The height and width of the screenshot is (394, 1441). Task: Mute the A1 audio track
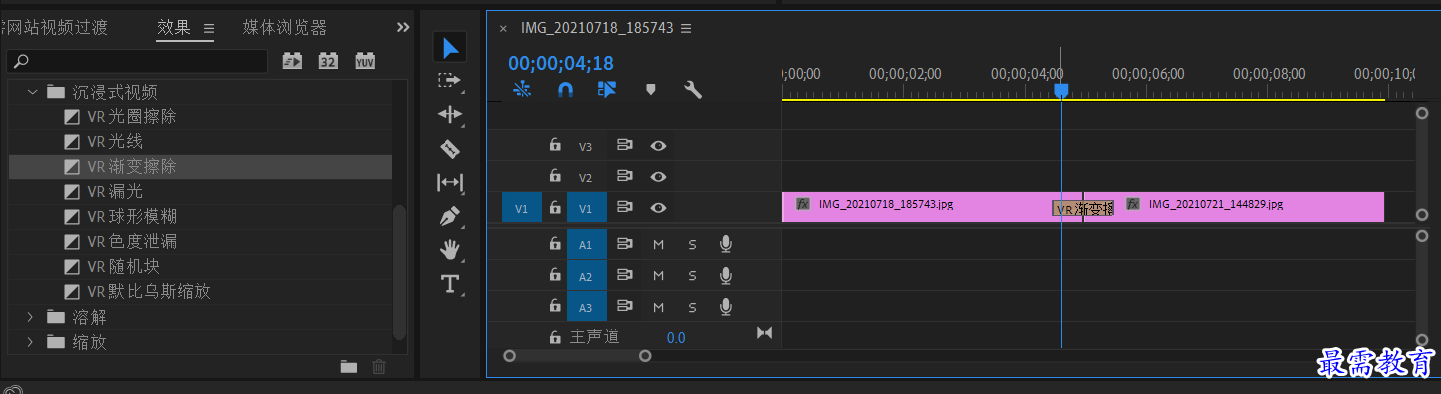658,244
